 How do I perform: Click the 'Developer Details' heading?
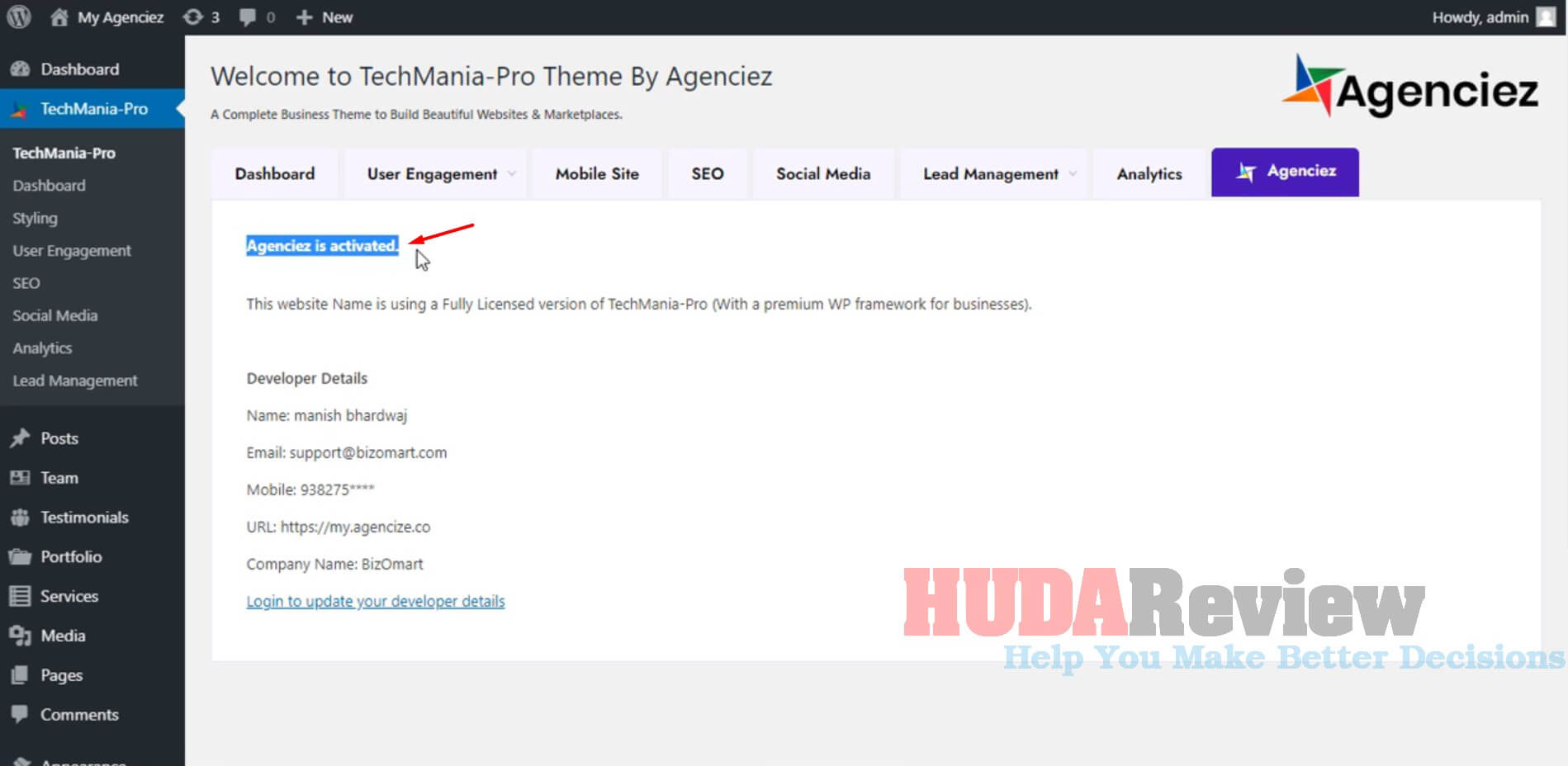tap(307, 378)
